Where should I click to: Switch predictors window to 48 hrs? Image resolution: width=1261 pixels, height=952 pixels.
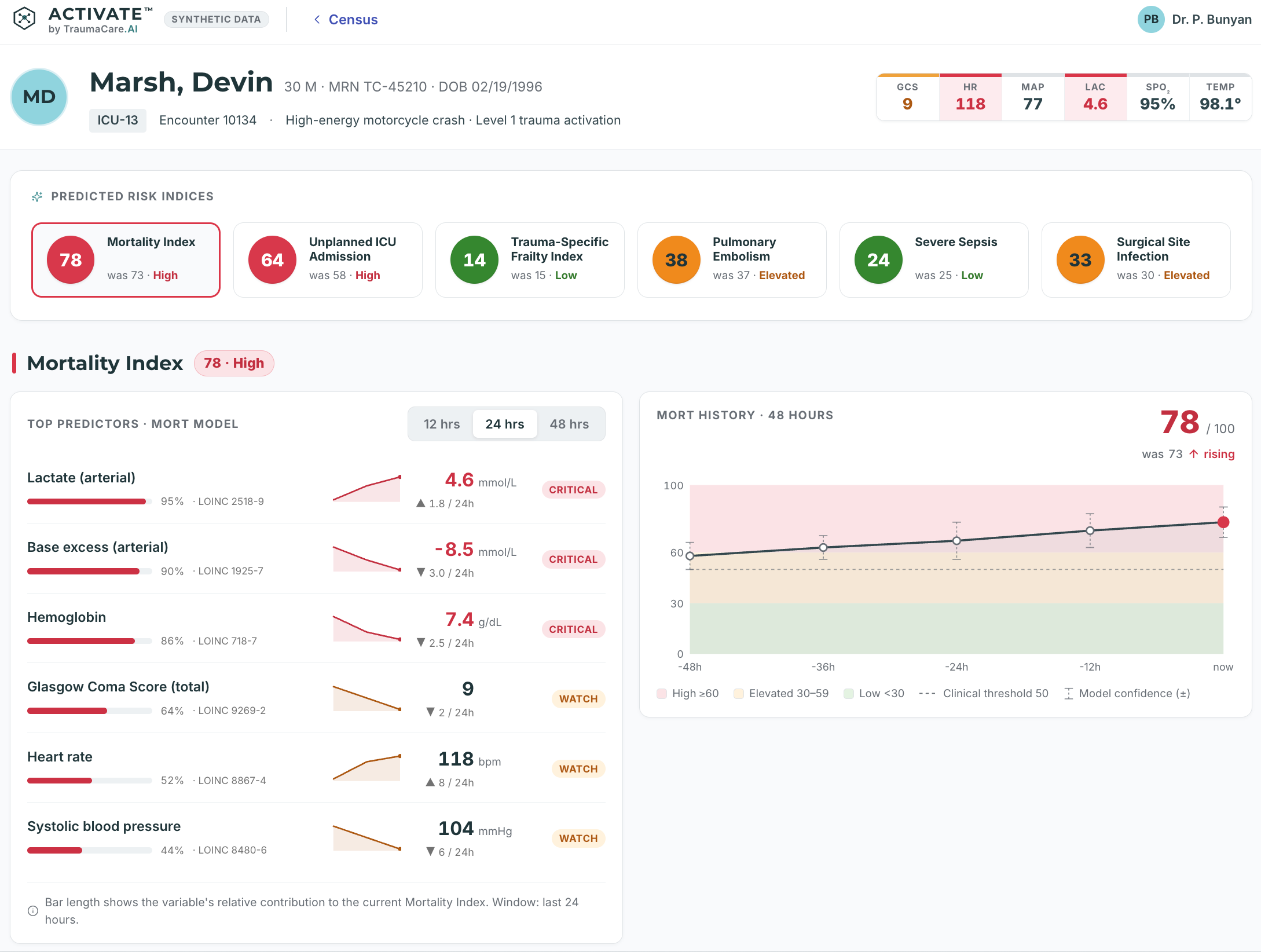(569, 424)
